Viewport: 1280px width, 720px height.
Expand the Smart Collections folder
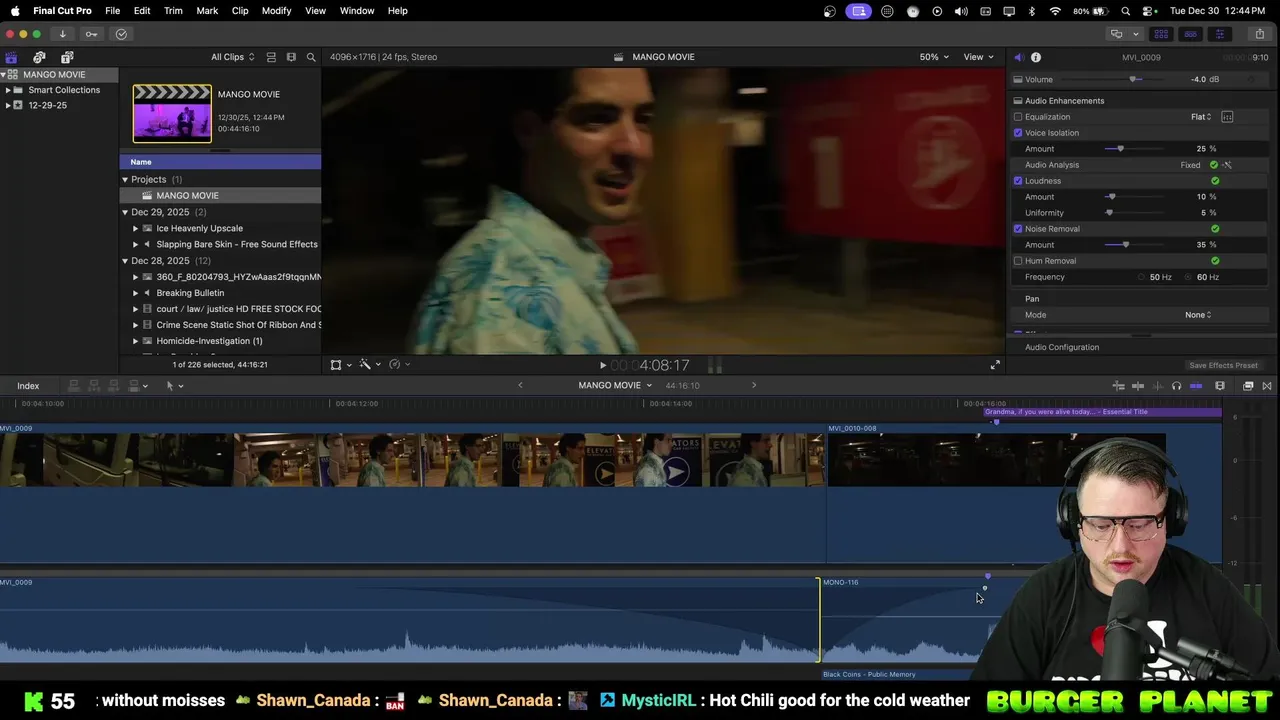[x=8, y=90]
